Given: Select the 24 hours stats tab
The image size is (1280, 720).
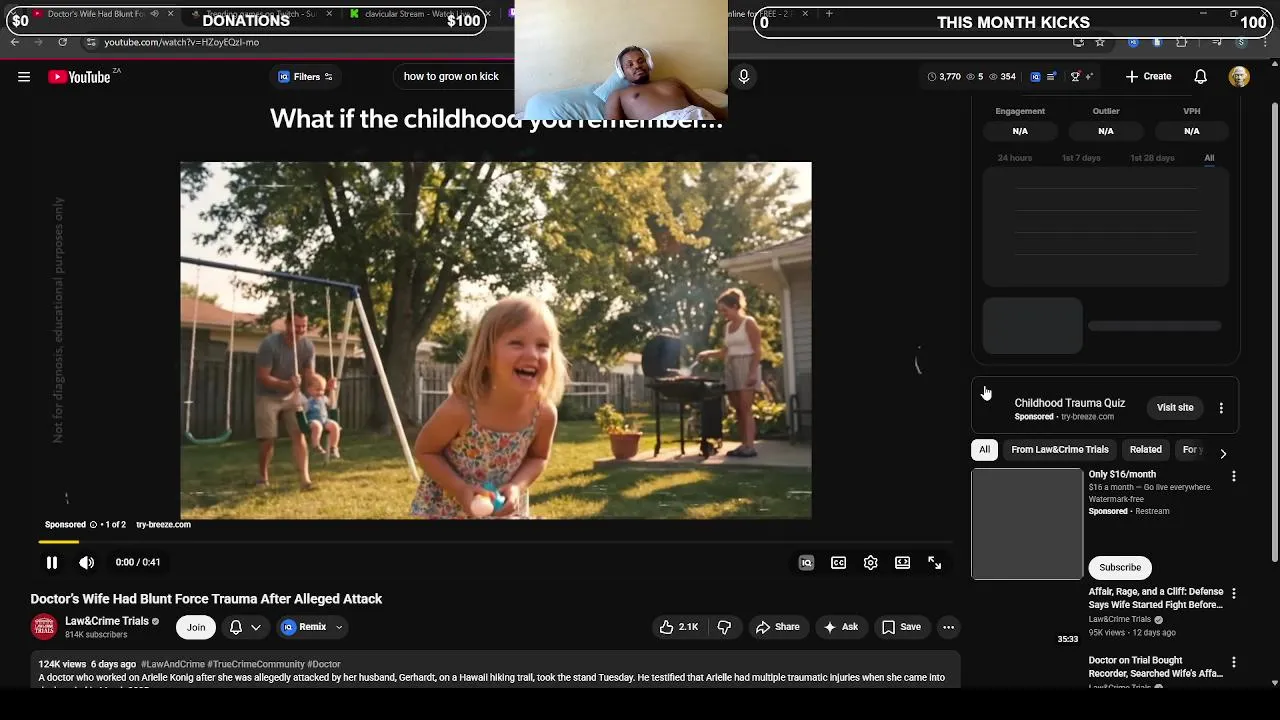Looking at the screenshot, I should click(1015, 158).
